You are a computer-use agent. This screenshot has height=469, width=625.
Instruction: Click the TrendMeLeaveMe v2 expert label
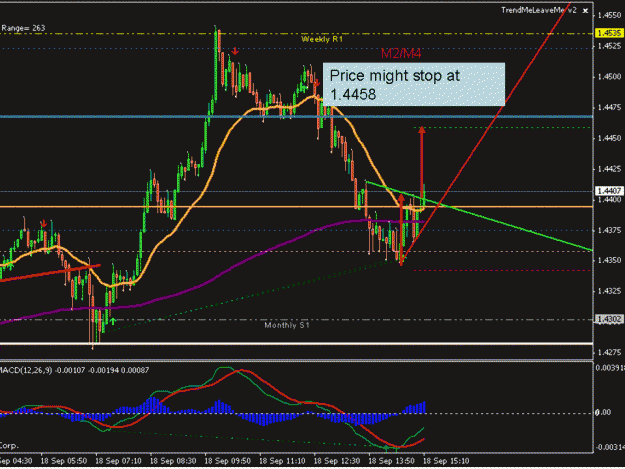pyautogui.click(x=538, y=10)
